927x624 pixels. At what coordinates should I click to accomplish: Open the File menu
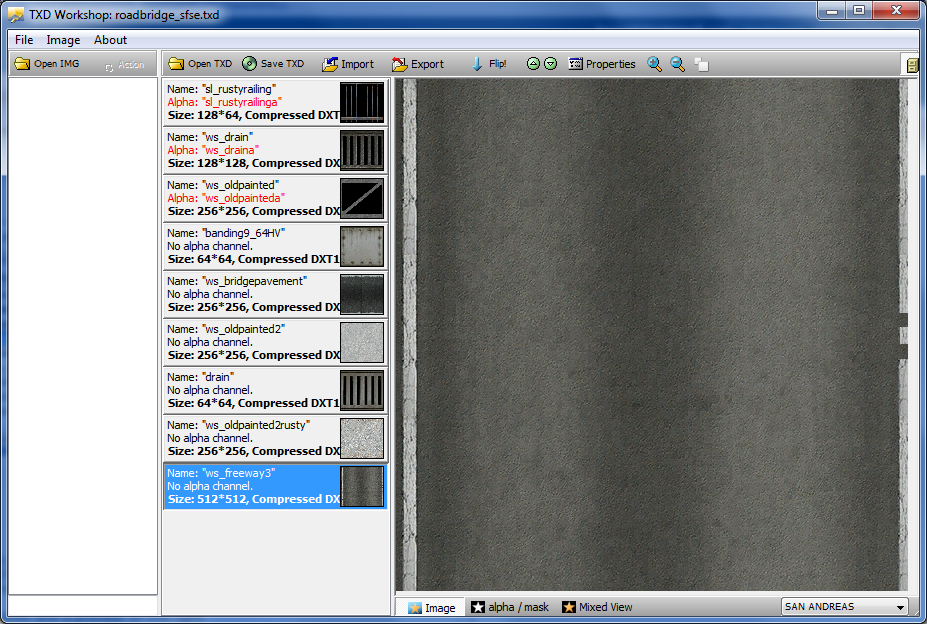pos(23,40)
